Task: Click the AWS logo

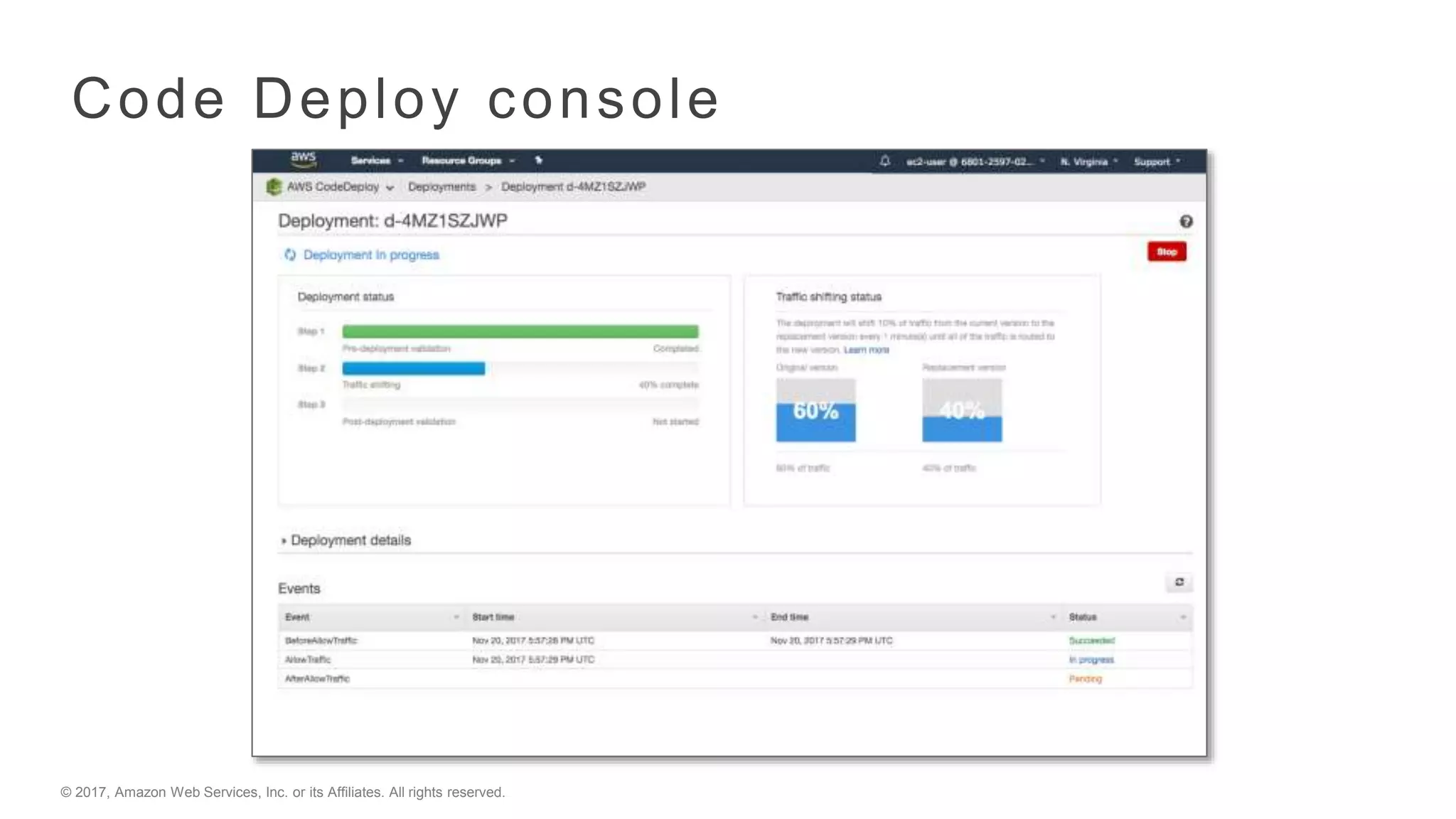Action: pyautogui.click(x=304, y=160)
